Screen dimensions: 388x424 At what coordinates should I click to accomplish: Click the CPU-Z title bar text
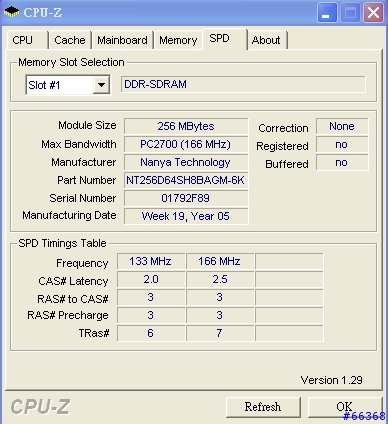42,13
